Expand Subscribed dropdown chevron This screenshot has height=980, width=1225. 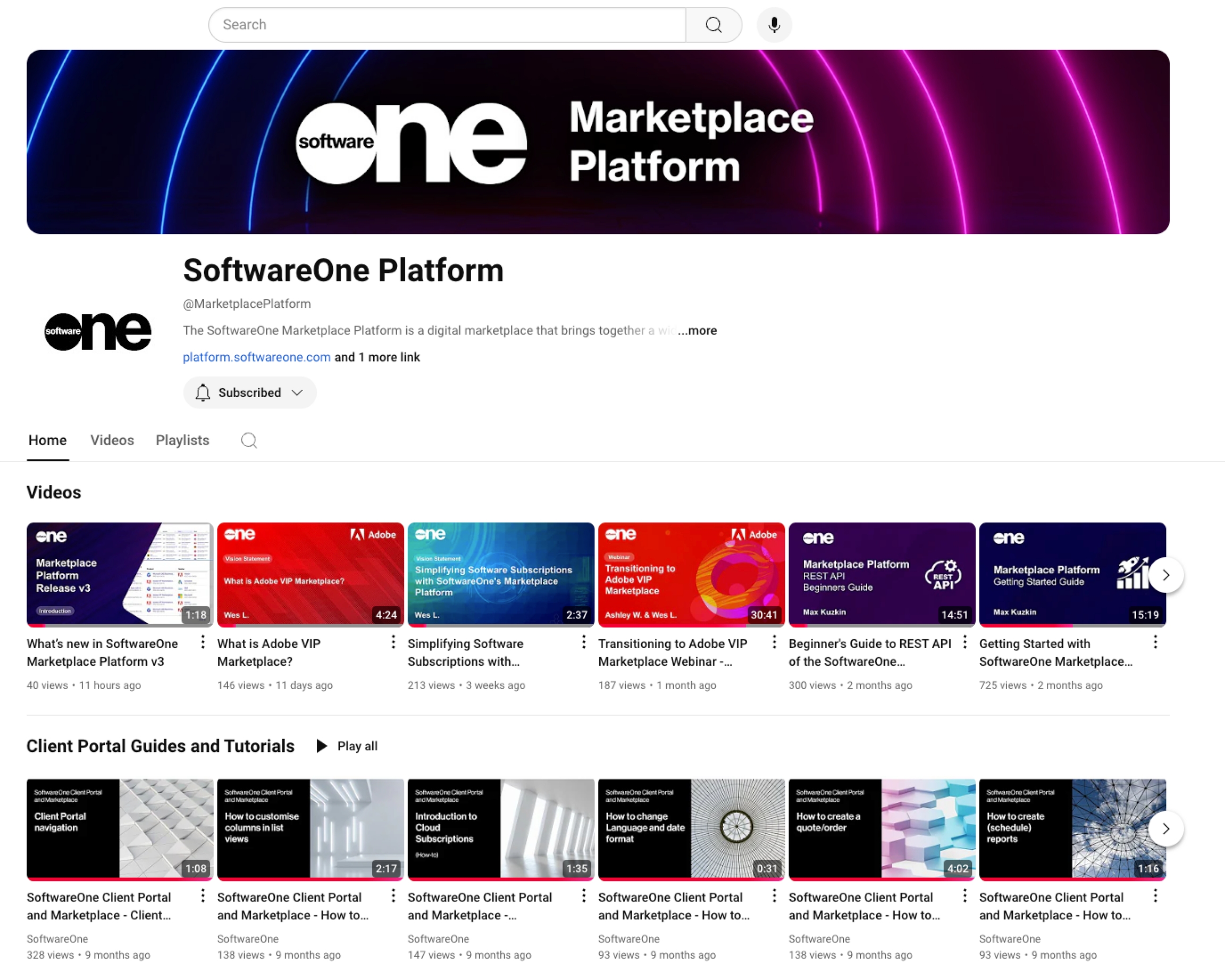tap(297, 392)
